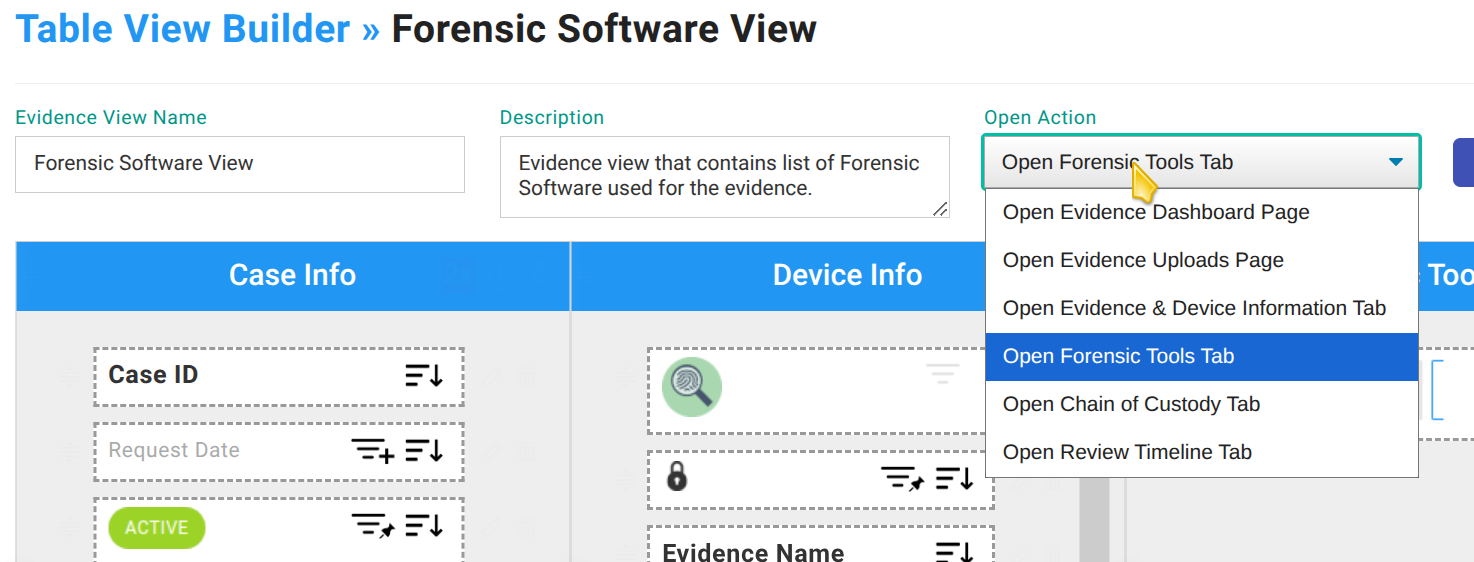1474x562 pixels.
Task: Click the sort icon on ACTIVE status row
Action: point(424,526)
